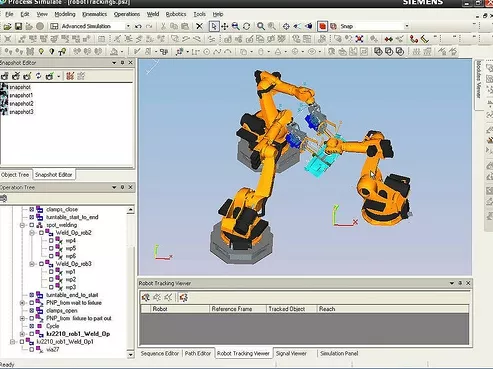This screenshot has width=493, height=369.
Task: Click the Open folder icon in toolbar
Action: (7, 26)
